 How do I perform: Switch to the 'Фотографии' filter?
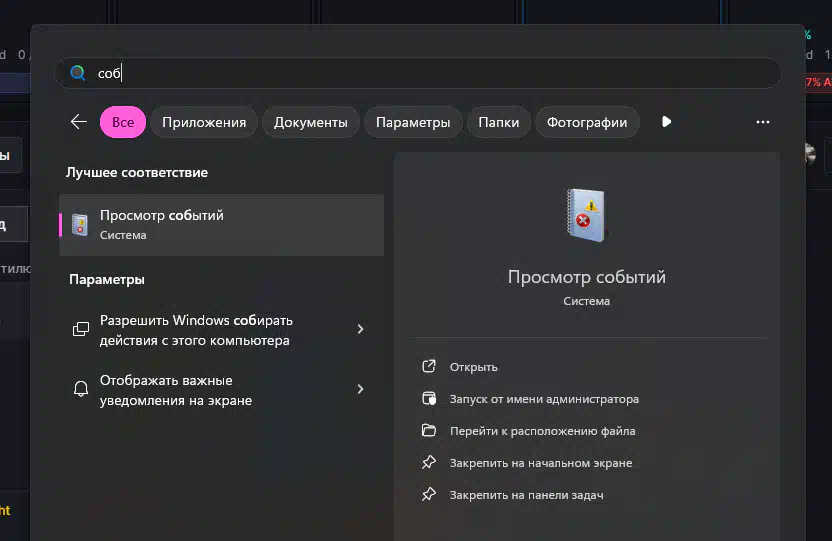tap(587, 122)
